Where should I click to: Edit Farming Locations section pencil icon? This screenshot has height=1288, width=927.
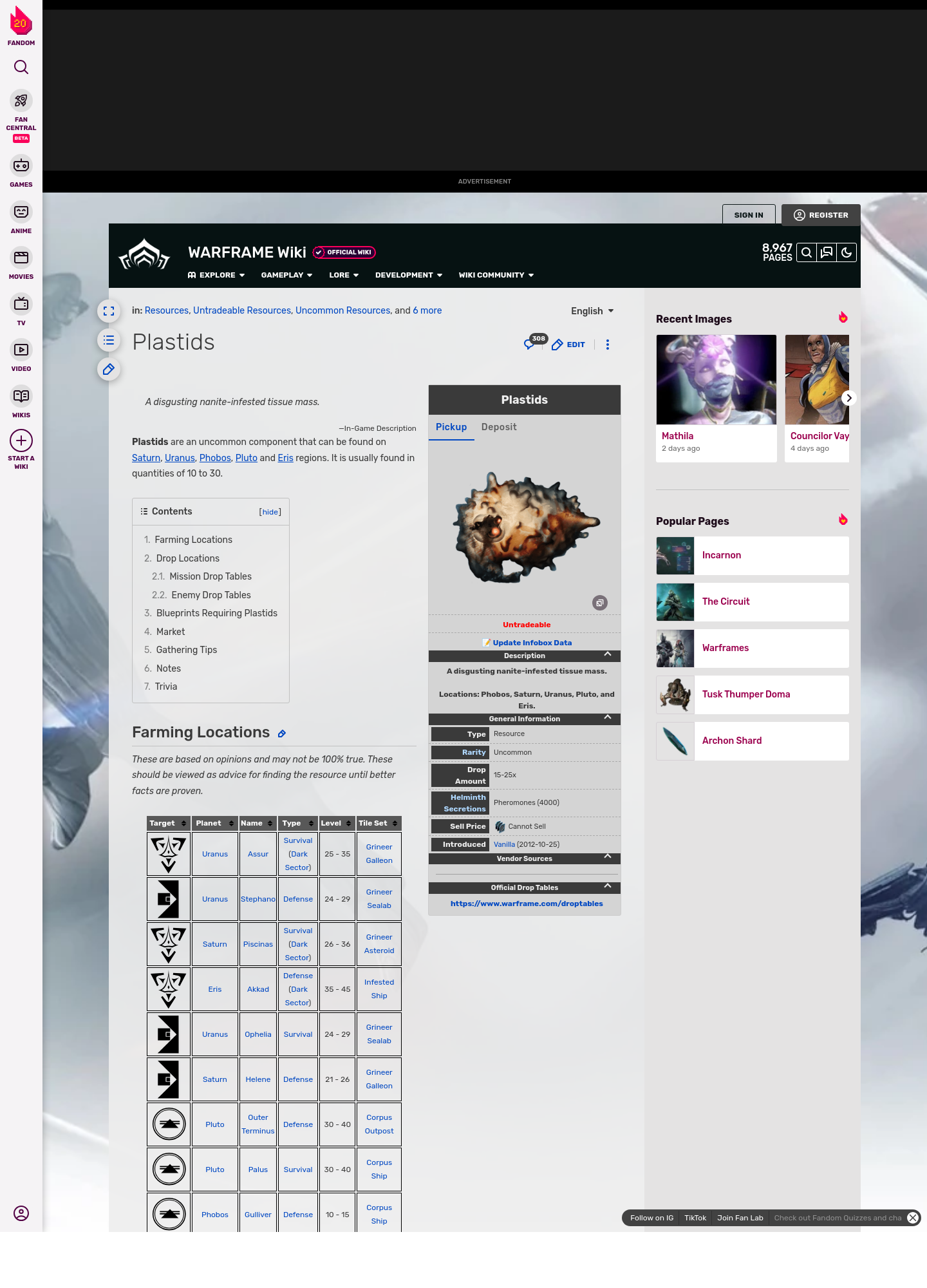(282, 734)
